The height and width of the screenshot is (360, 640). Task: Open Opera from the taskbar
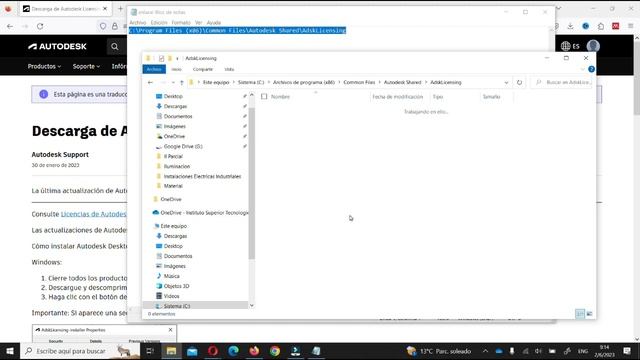[213, 351]
